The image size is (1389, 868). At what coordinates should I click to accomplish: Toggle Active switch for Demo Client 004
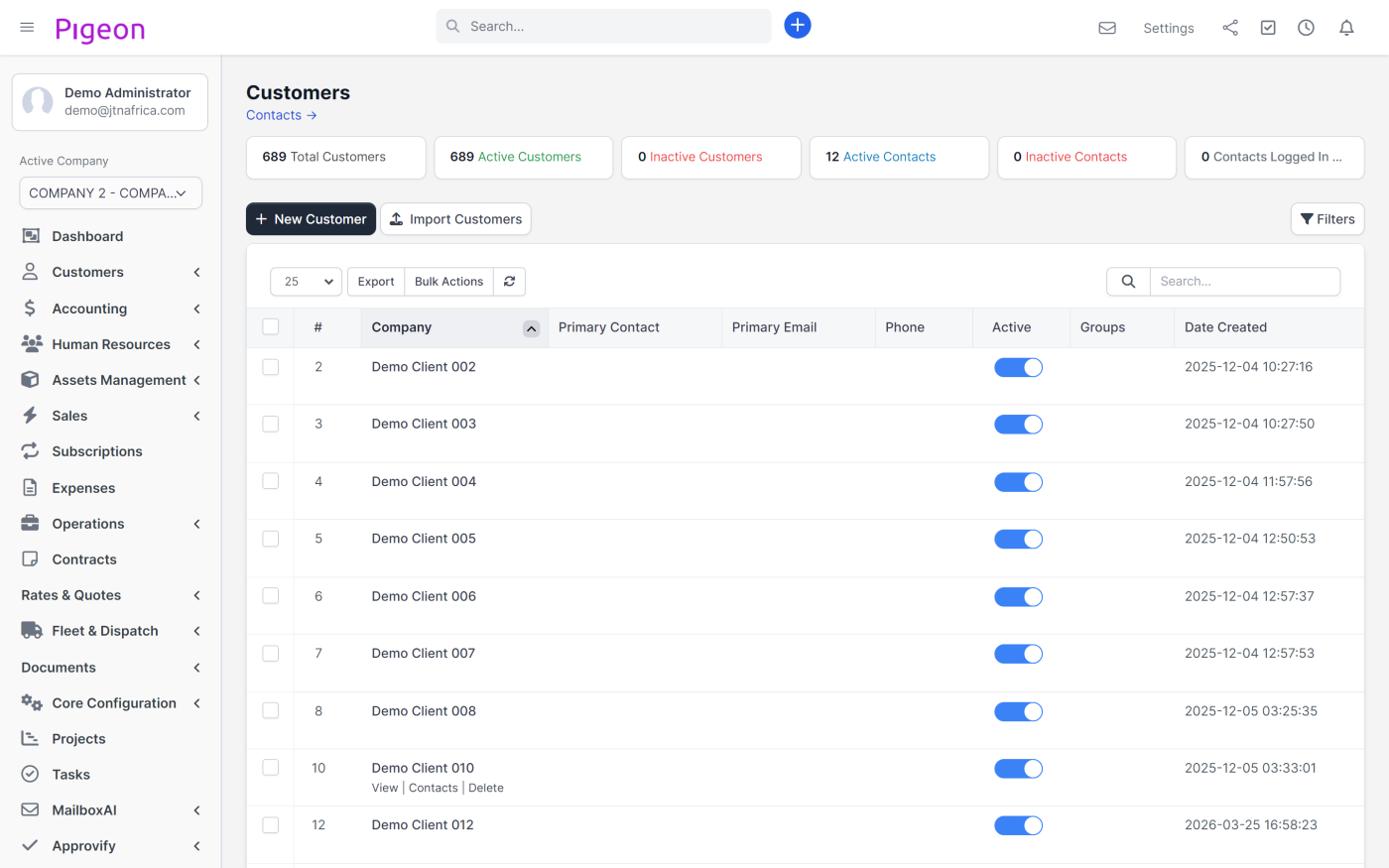click(x=1019, y=482)
